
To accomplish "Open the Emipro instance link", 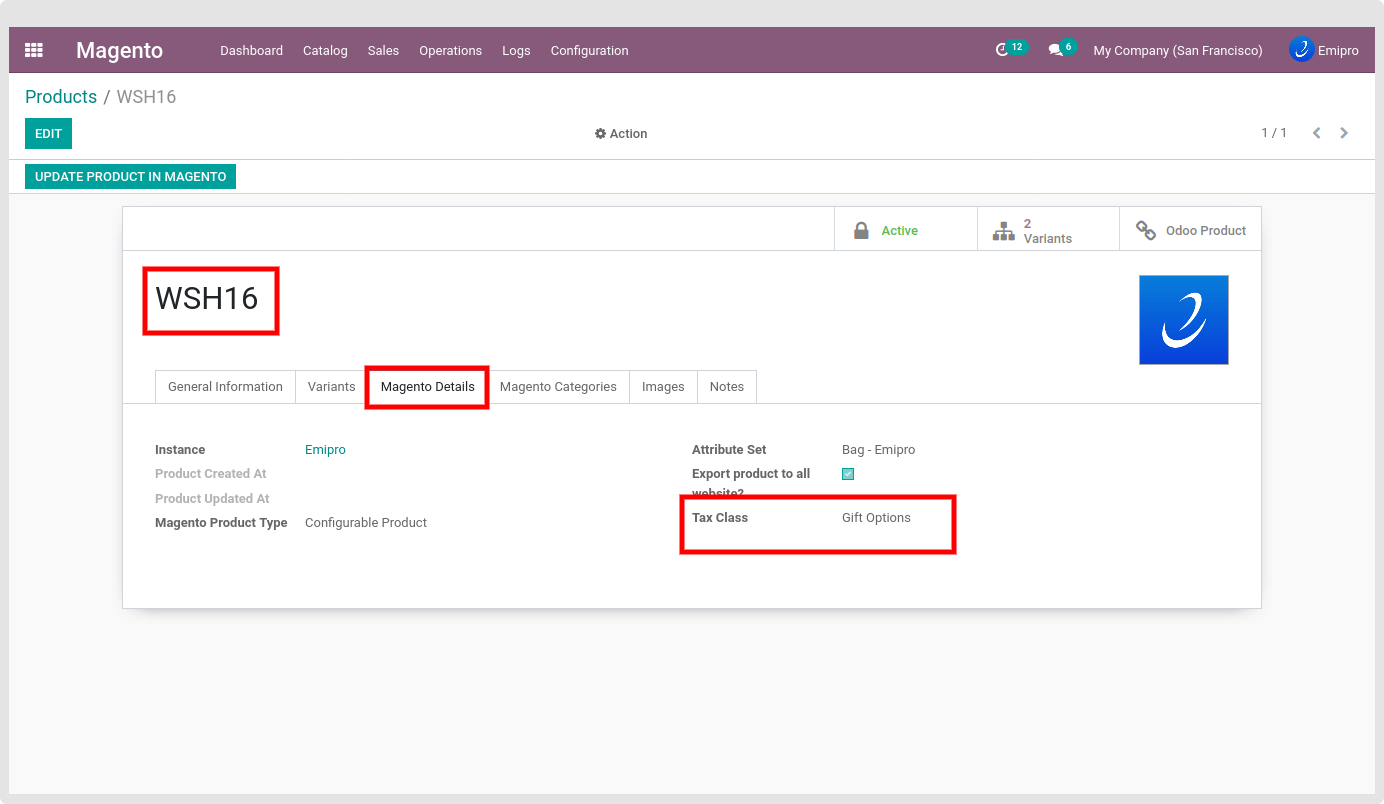I will [x=325, y=450].
